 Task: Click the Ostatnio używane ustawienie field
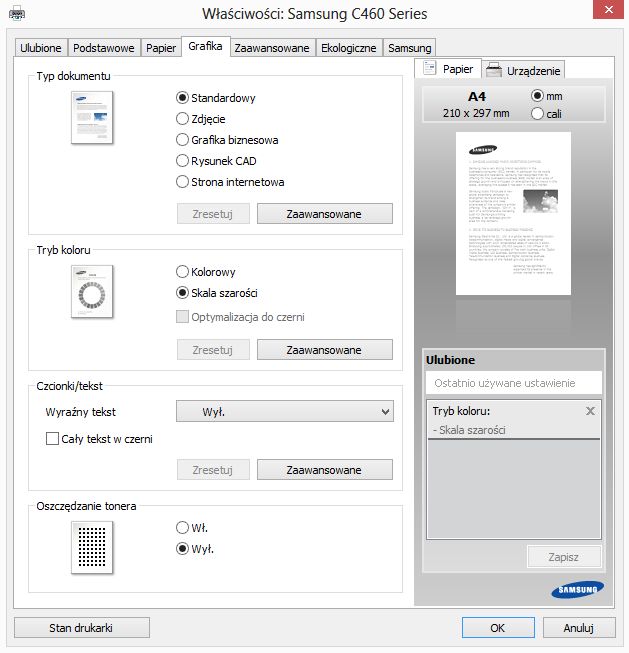click(x=514, y=383)
